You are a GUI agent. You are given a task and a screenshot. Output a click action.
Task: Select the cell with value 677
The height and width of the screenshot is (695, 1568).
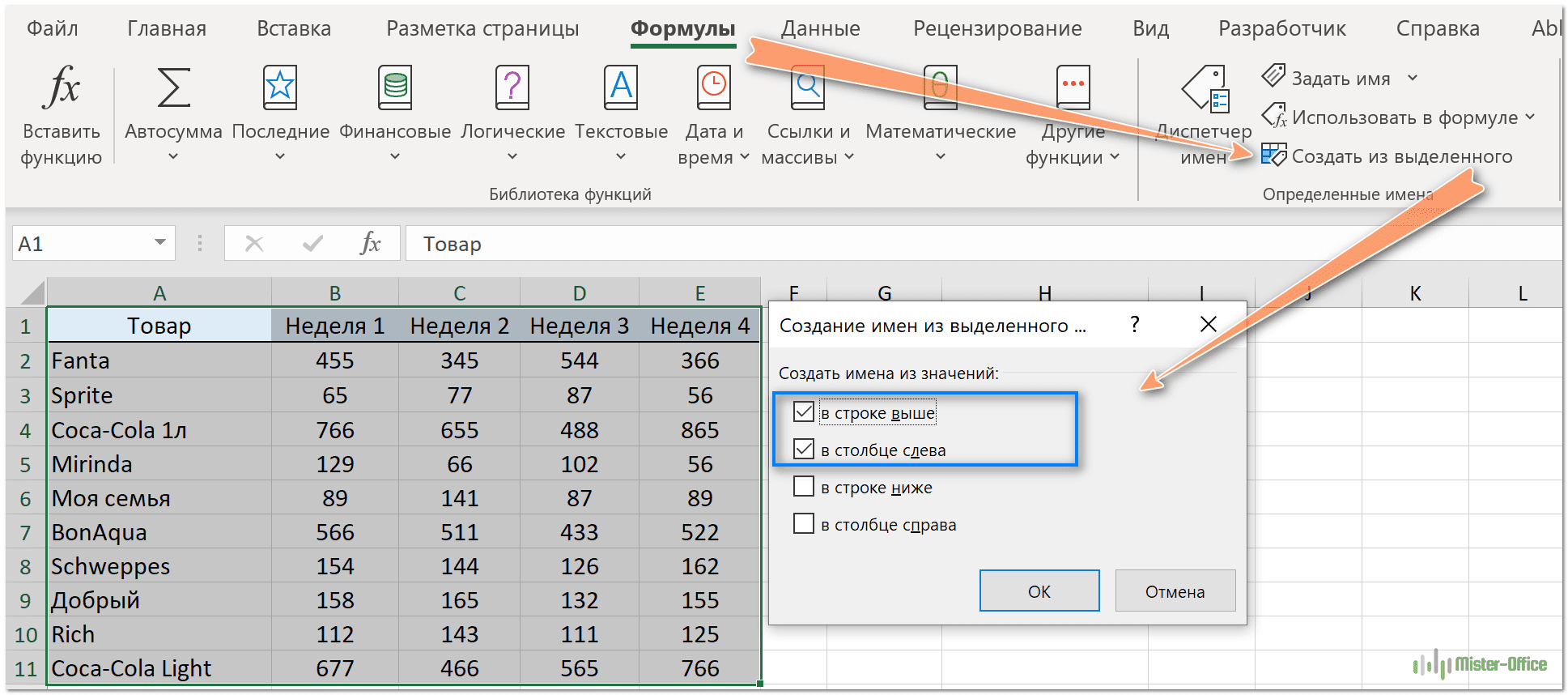point(335,668)
